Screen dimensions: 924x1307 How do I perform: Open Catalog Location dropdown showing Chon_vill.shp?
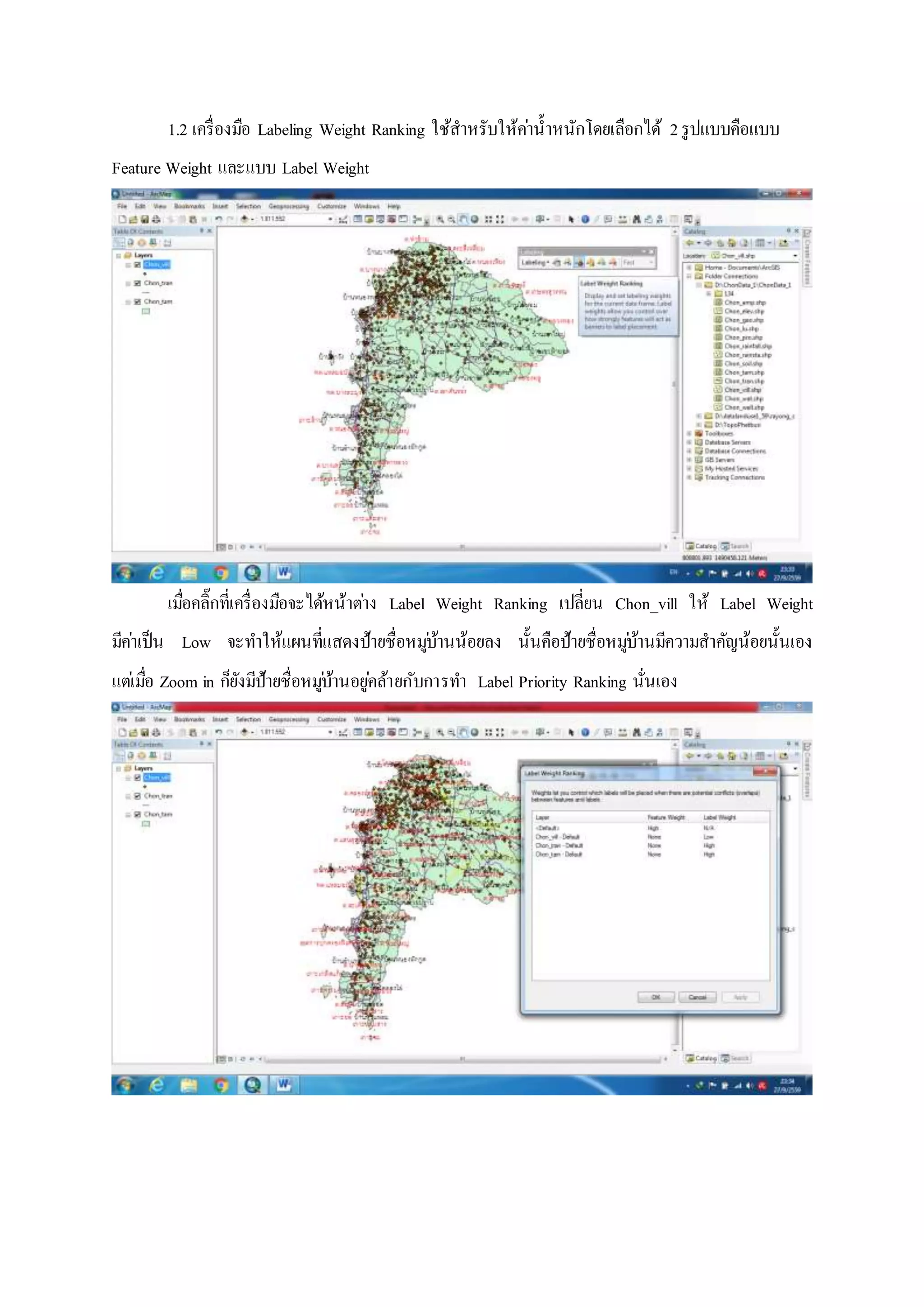(795, 256)
